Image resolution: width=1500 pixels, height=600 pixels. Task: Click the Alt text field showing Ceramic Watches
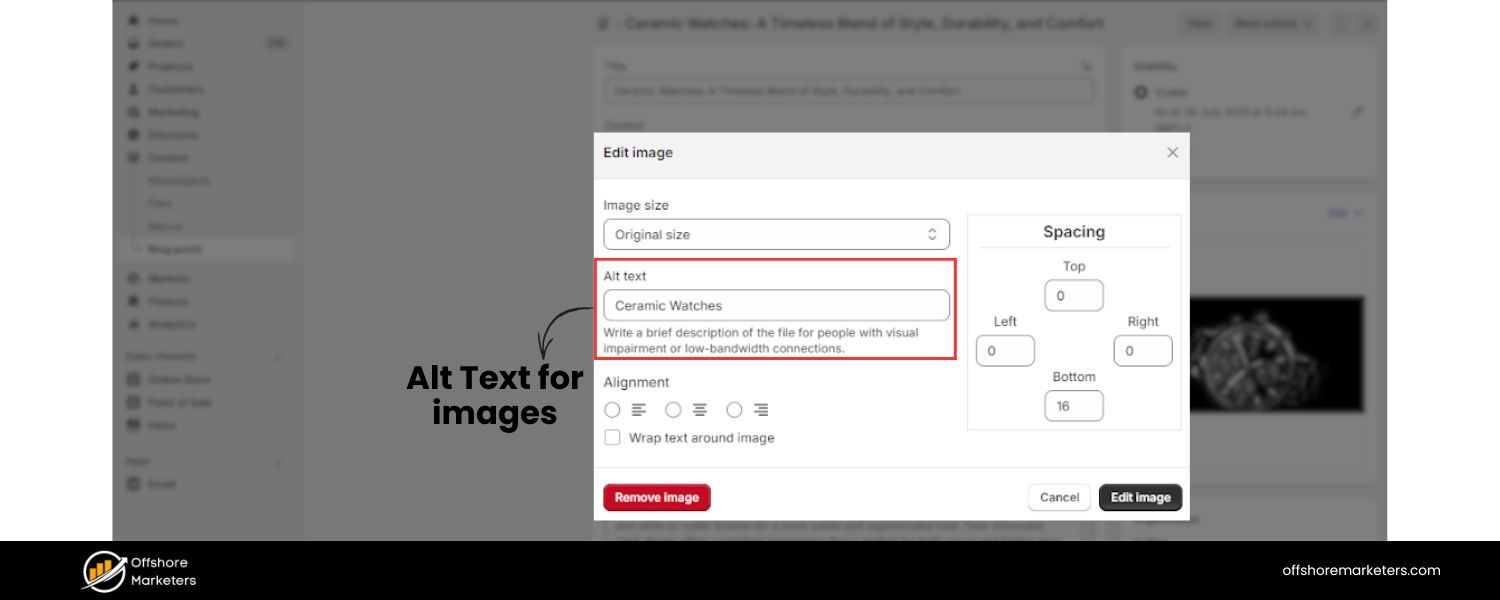pyautogui.click(x=776, y=305)
